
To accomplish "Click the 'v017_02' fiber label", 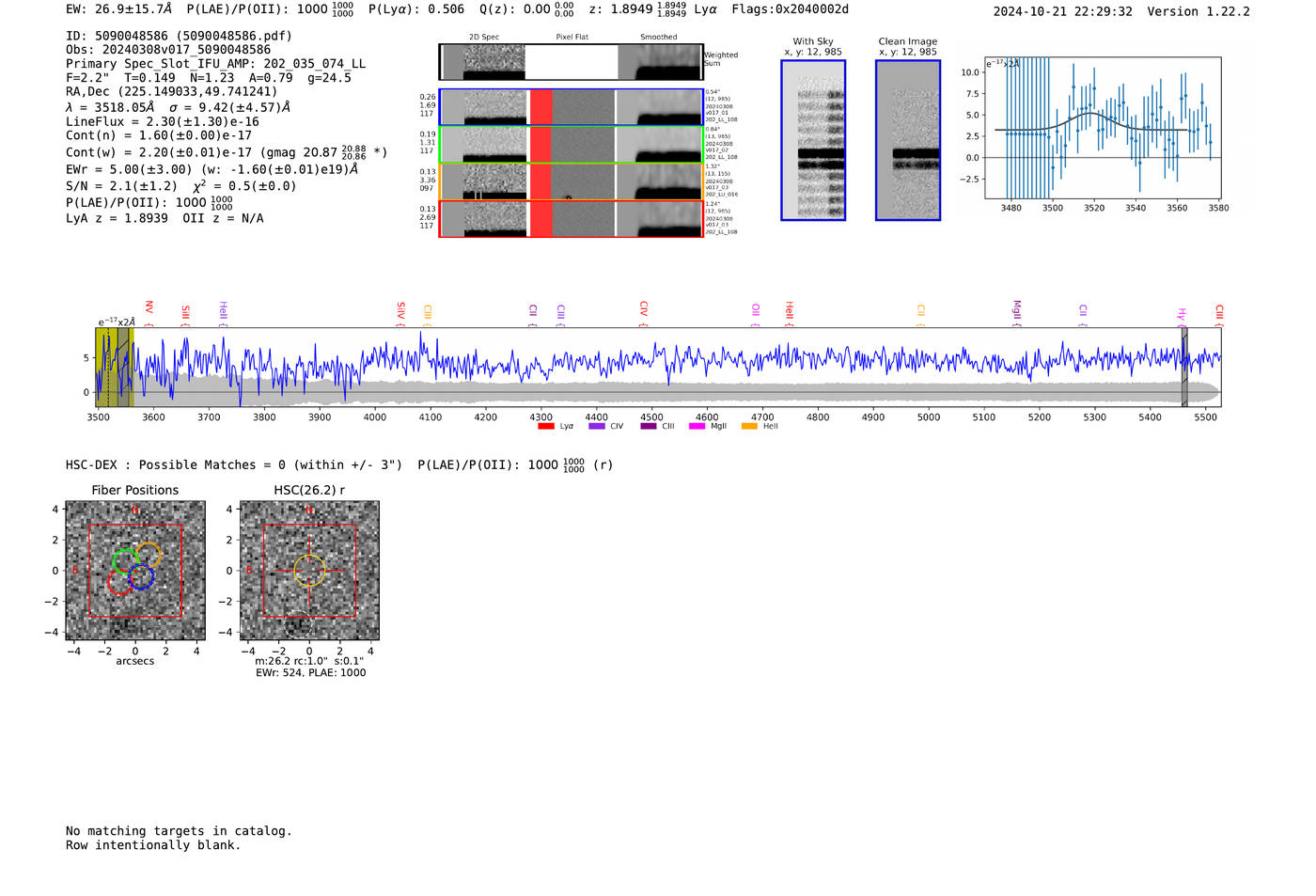I will tap(717, 150).
